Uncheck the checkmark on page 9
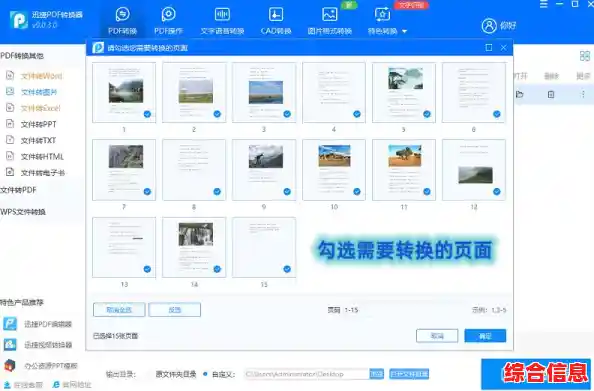Viewport: 594px width, 391px height. 287,191
